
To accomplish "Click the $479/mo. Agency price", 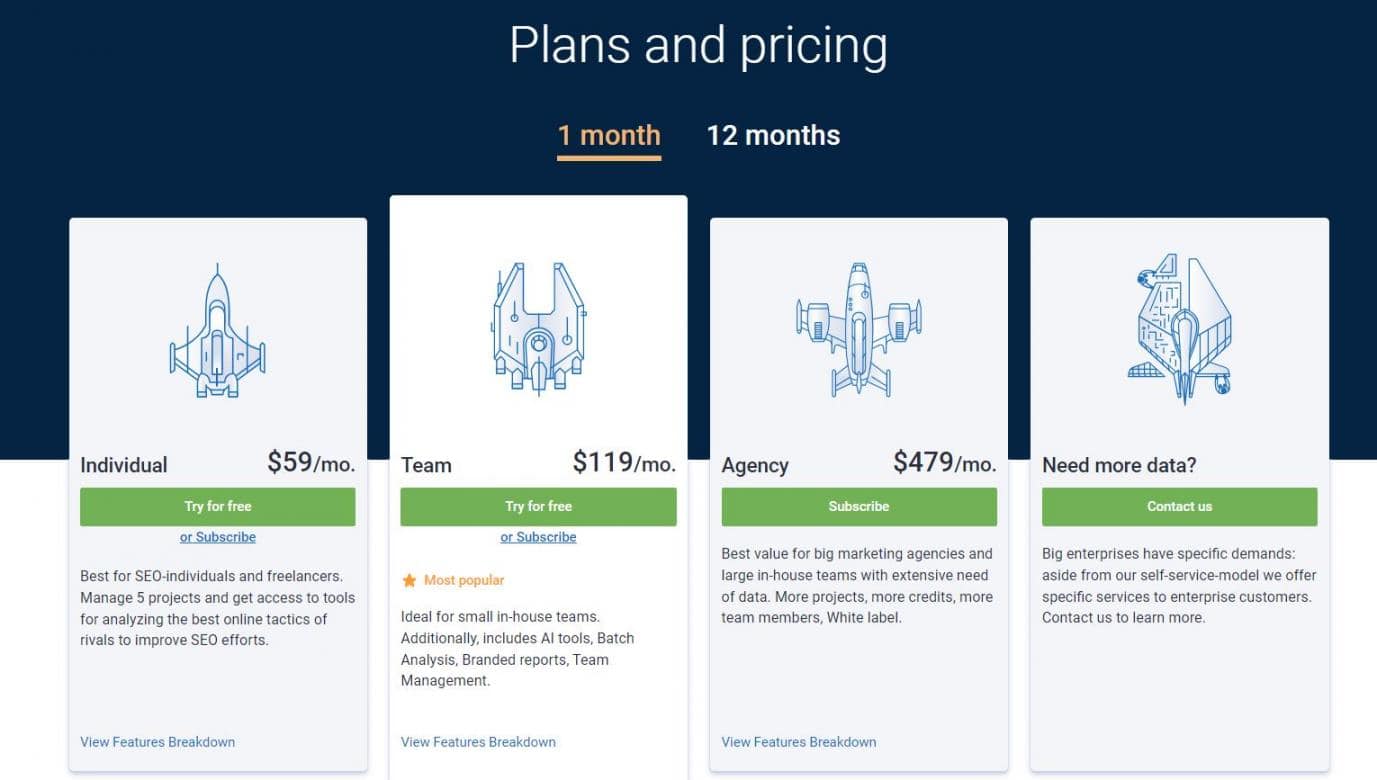I will 944,462.
